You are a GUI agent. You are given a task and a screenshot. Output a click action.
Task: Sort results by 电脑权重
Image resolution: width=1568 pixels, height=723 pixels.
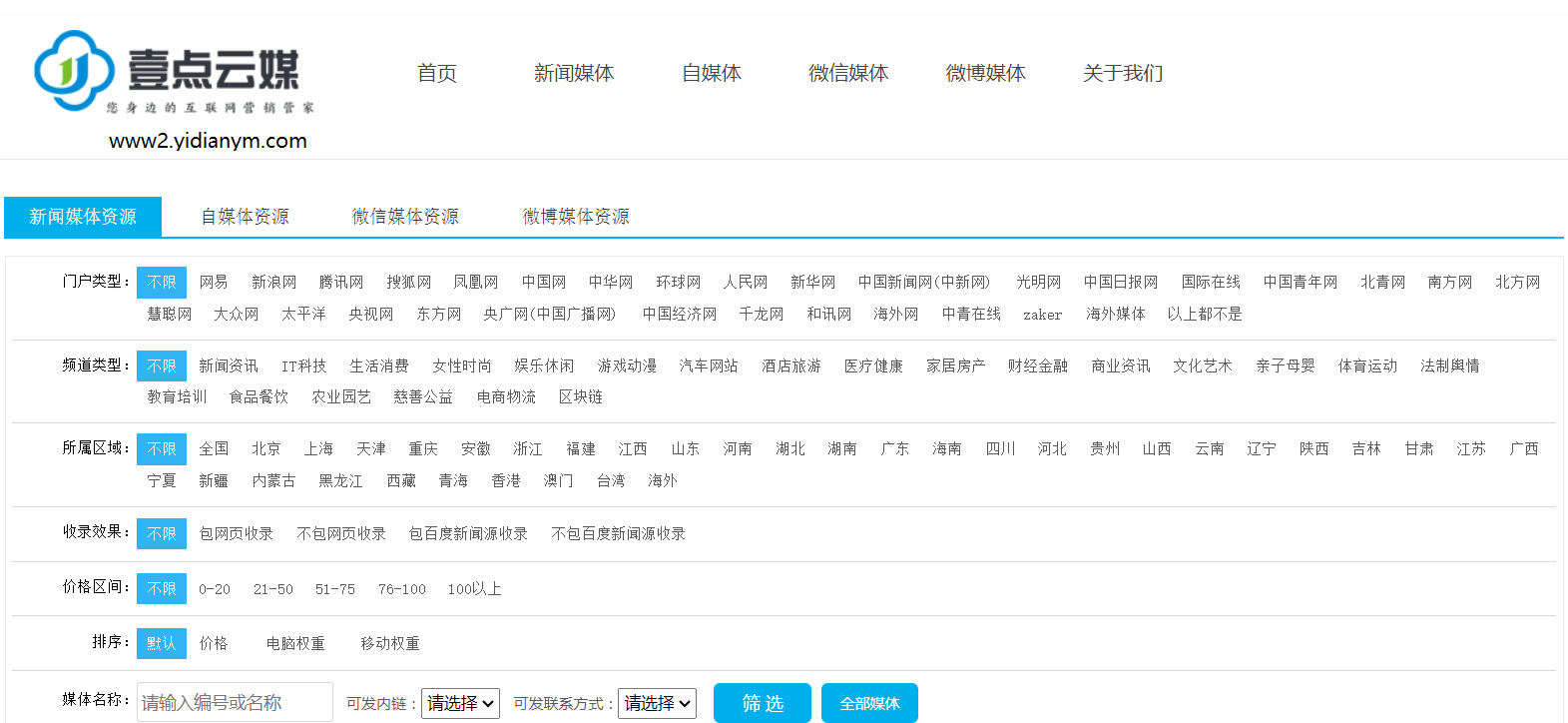coord(295,644)
